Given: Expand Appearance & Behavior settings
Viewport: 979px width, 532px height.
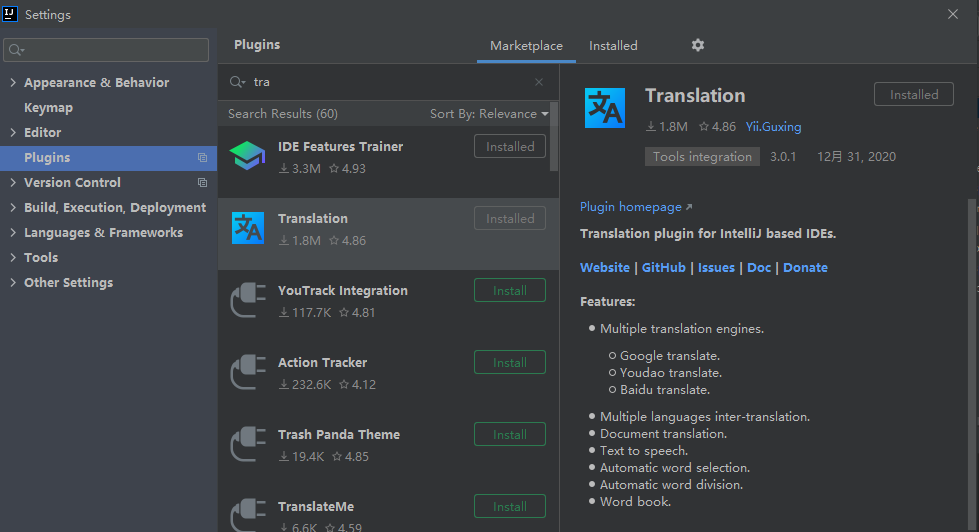Looking at the screenshot, I should click(x=13, y=83).
